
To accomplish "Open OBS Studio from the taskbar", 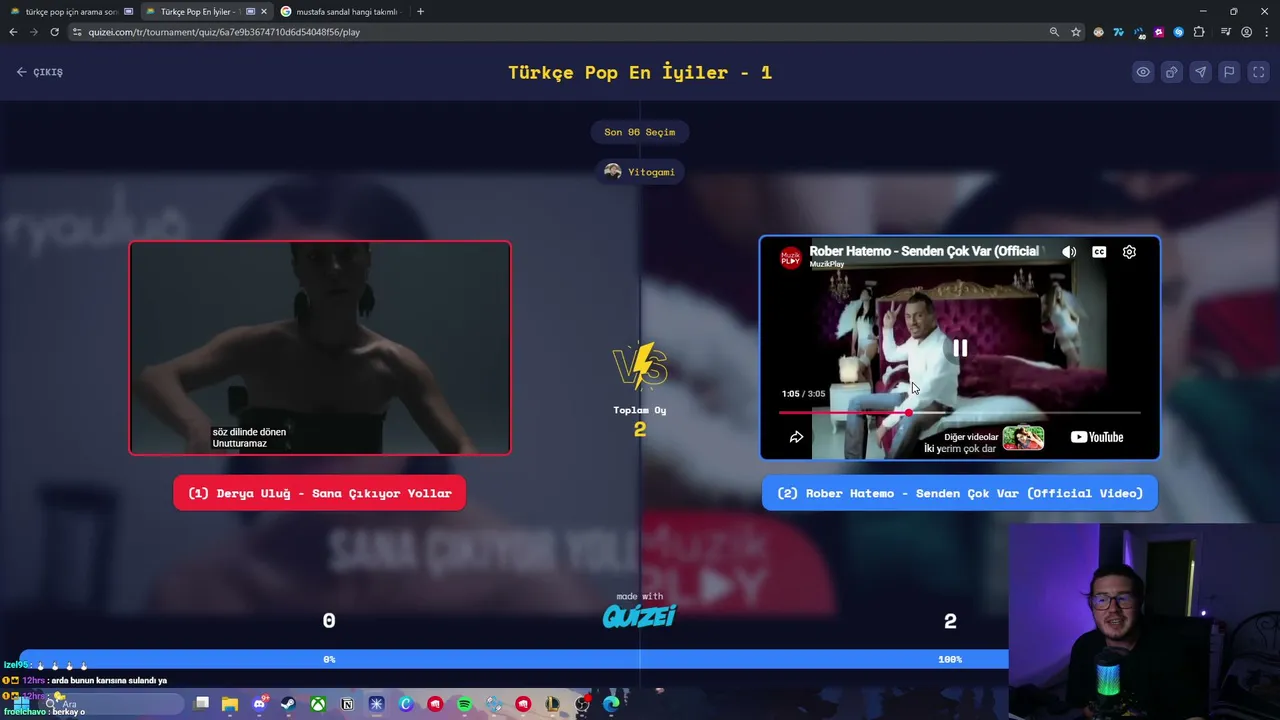I will tap(582, 704).
